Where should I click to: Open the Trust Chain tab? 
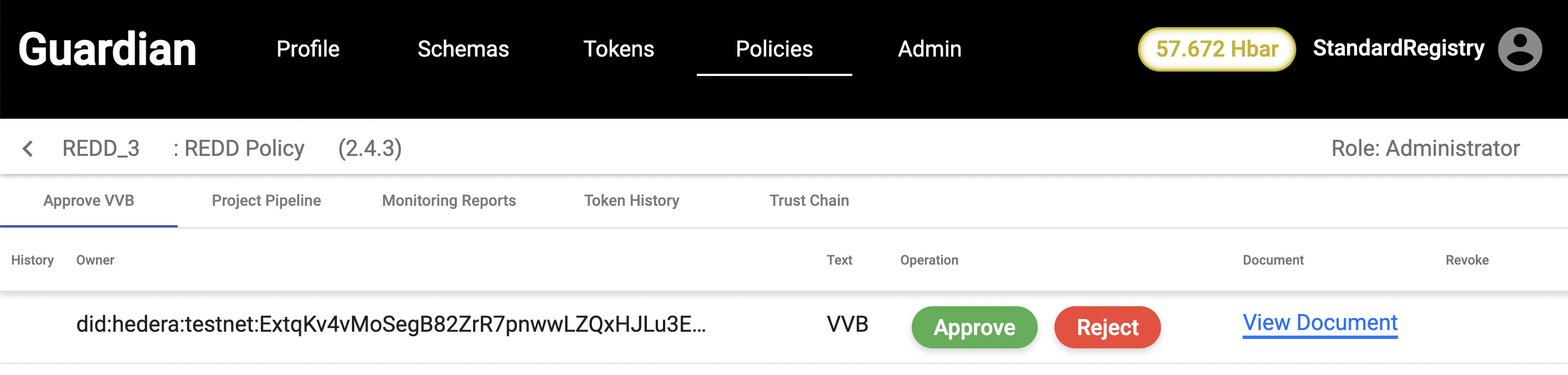coord(808,201)
